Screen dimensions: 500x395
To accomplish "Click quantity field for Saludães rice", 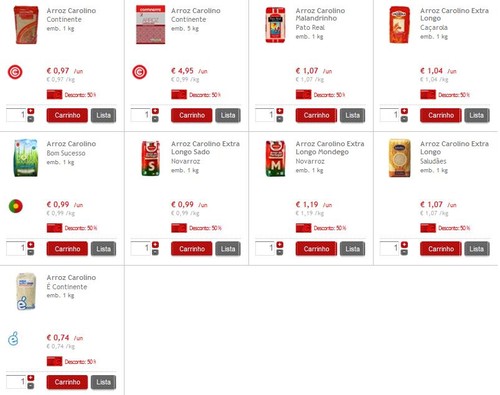I will (389, 248).
